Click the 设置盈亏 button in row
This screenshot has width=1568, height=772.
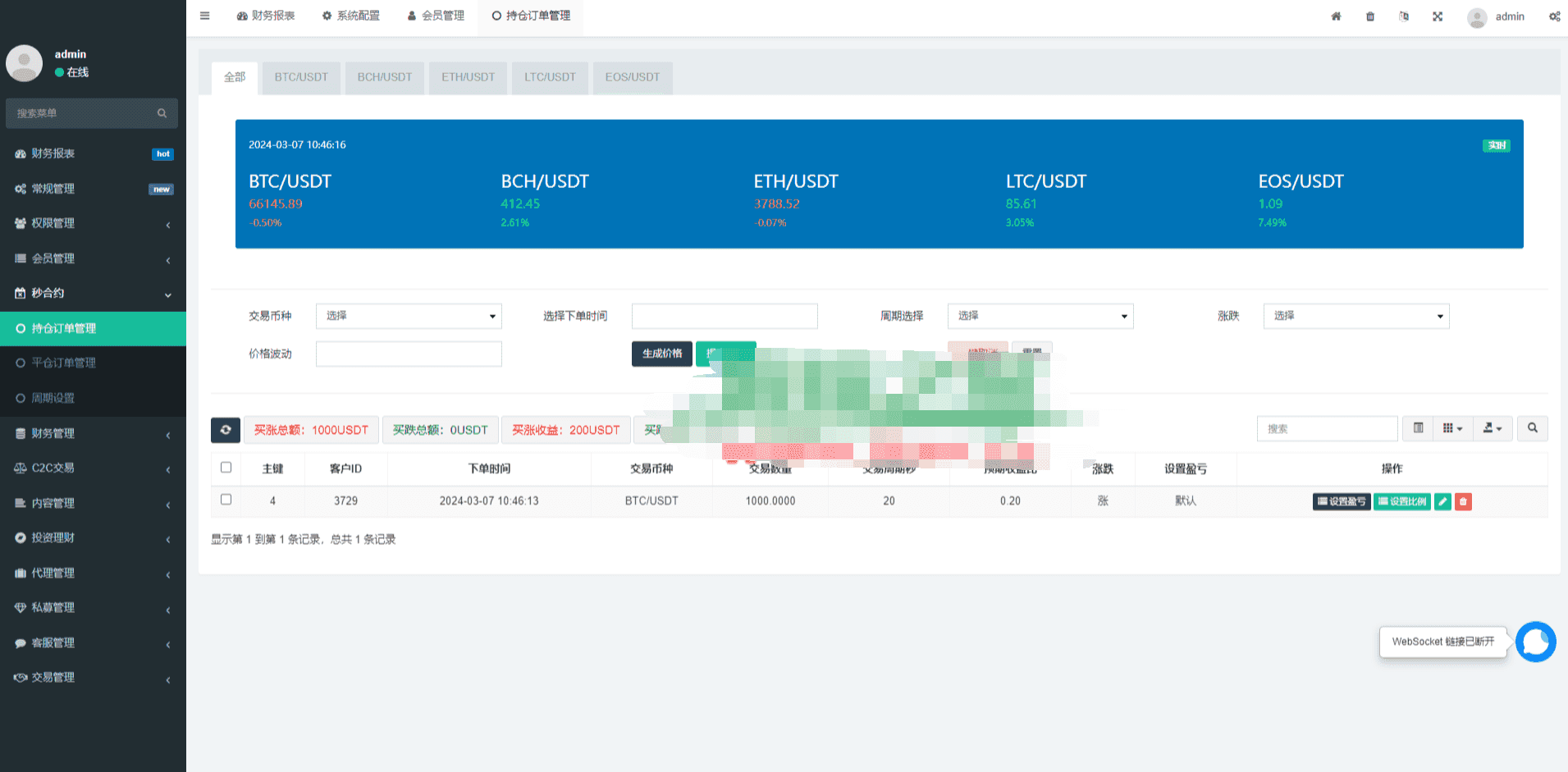1342,501
